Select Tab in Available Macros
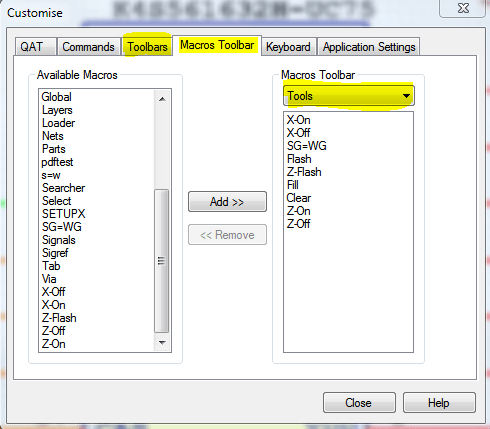Screen dimensions: 490x429 [x=51, y=266]
